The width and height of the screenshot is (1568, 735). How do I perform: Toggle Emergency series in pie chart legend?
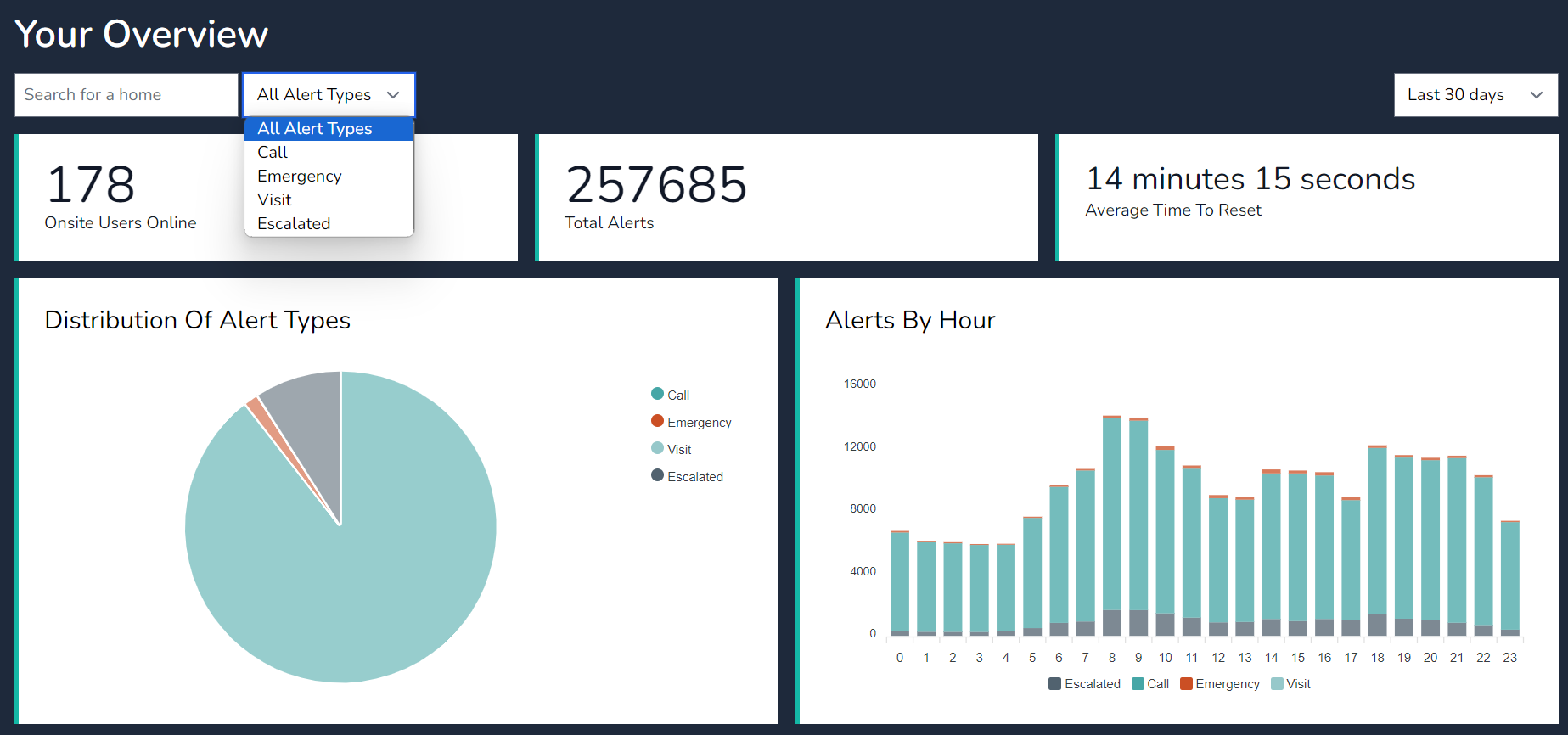[x=689, y=422]
